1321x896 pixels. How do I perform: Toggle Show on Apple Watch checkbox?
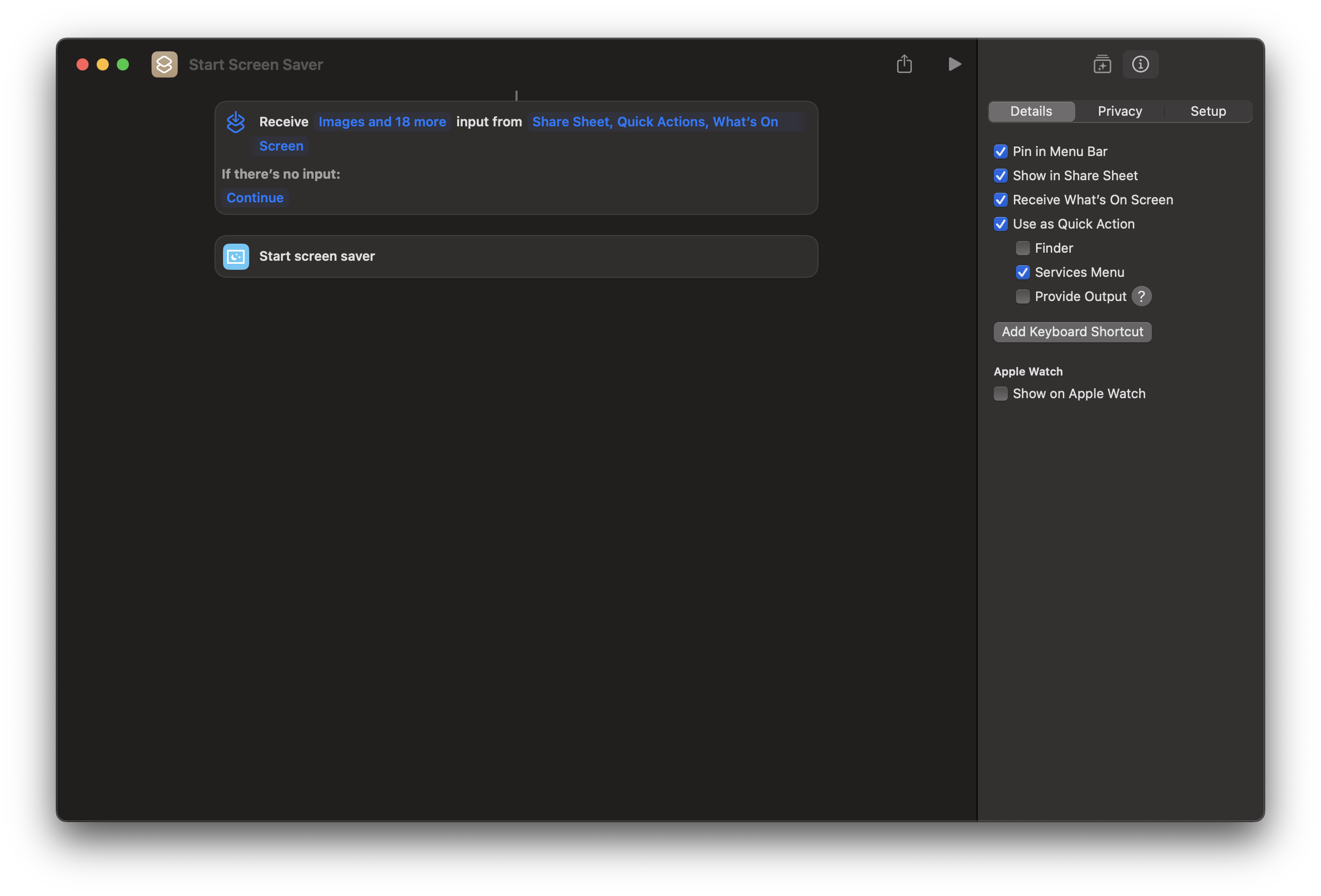[1000, 394]
